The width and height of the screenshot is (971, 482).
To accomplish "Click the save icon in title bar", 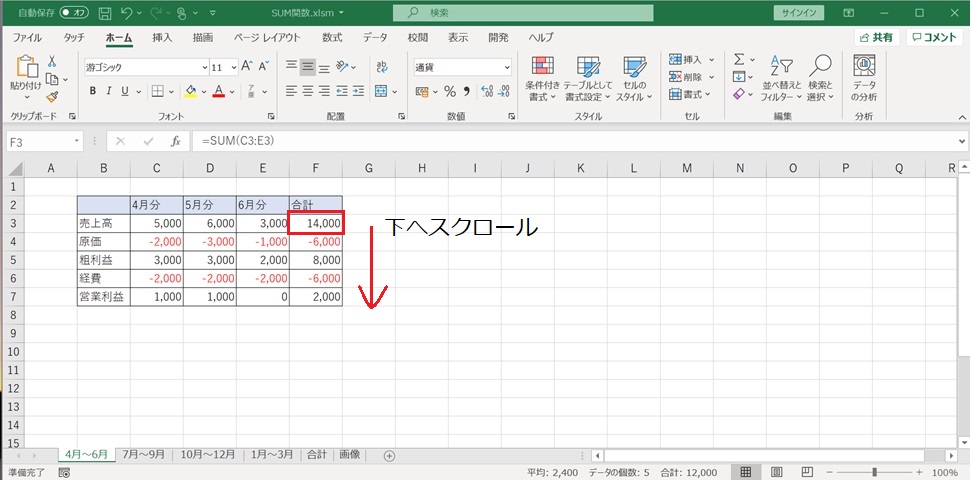I will pyautogui.click(x=101, y=13).
